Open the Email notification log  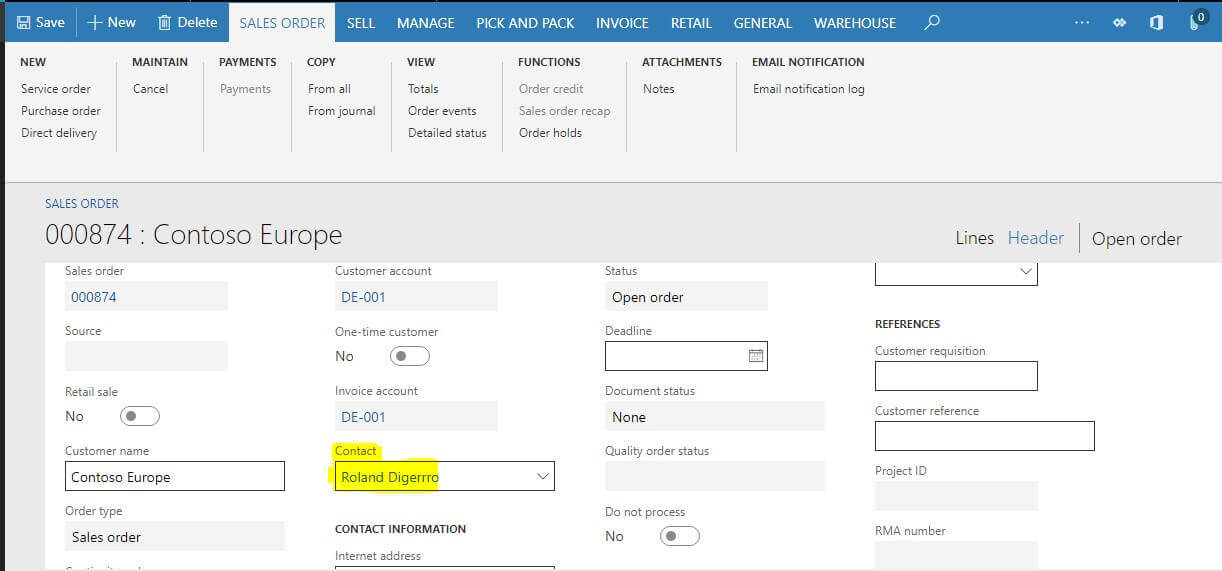(x=809, y=89)
